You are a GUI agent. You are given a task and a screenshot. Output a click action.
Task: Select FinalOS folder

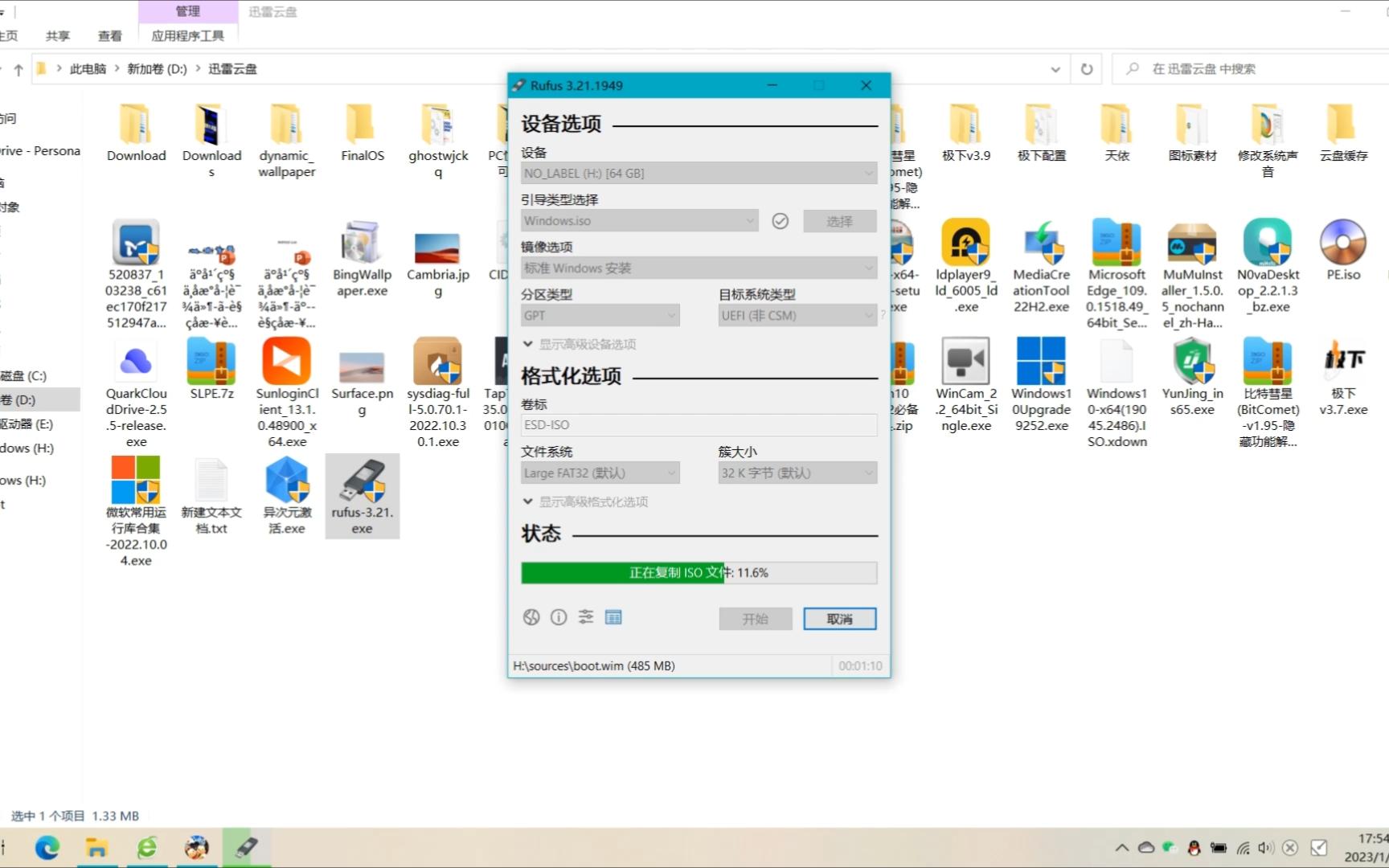point(362,133)
